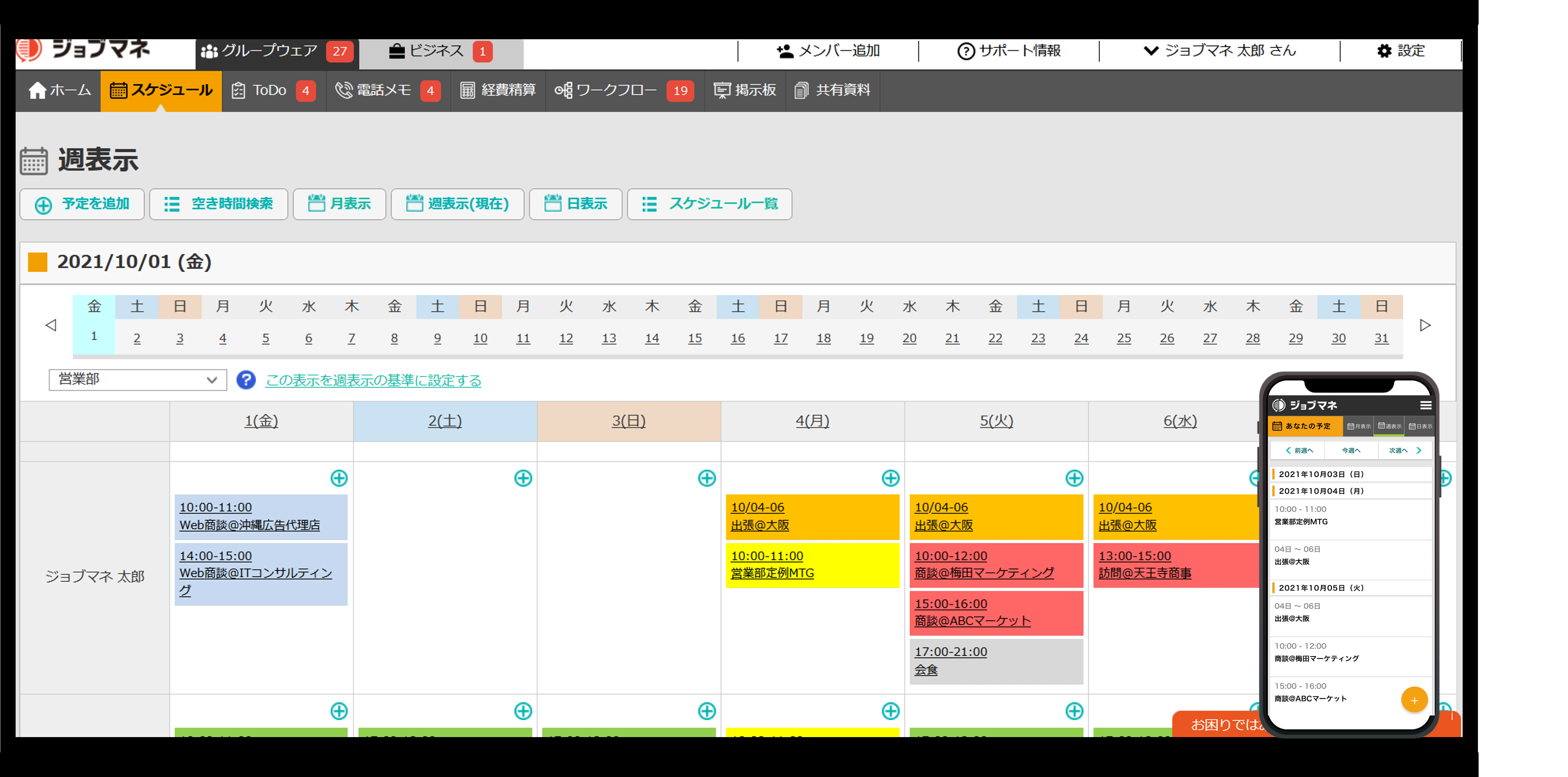
Task: Select day 15 in the date strip
Action: click(695, 338)
